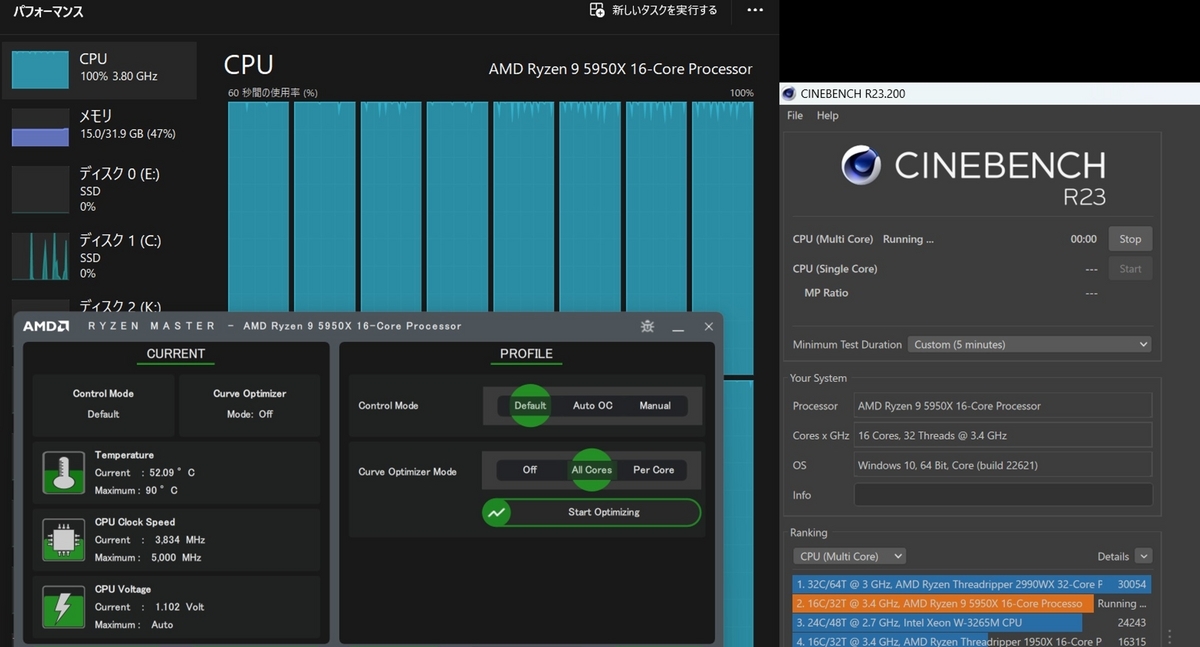Click the Control Mode Default status box
This screenshot has height=647, width=1200.
point(103,404)
